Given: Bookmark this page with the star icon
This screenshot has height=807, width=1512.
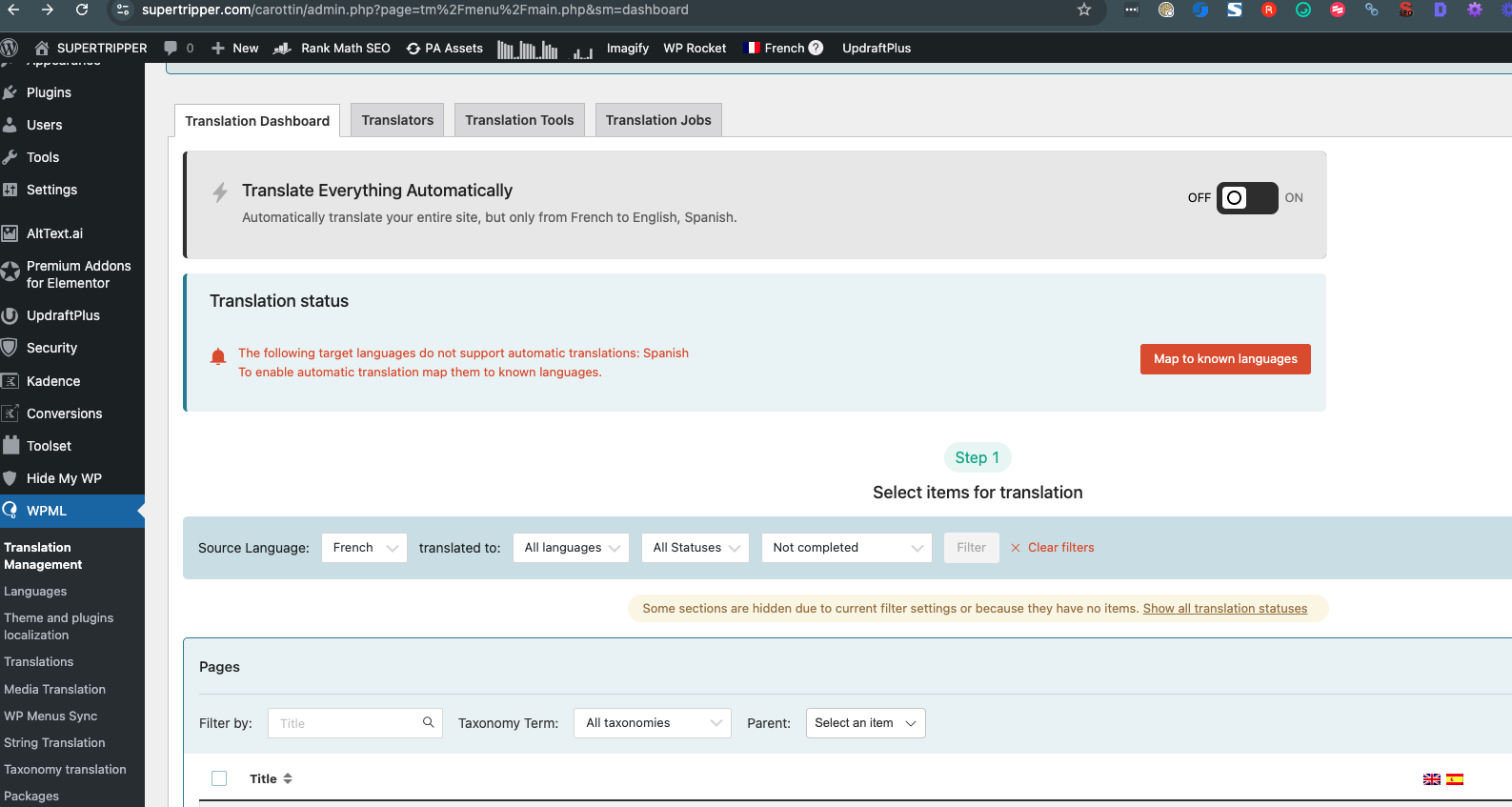Looking at the screenshot, I should pos(1084,10).
